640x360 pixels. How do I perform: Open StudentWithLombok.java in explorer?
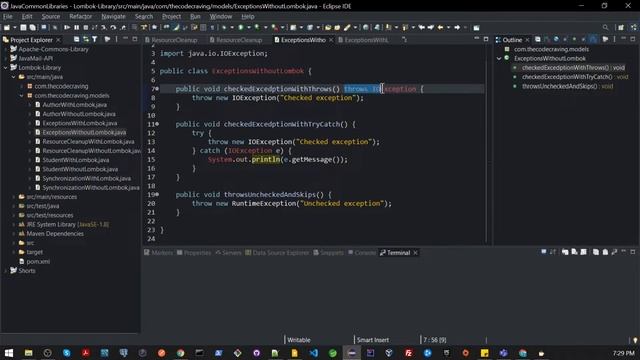point(76,160)
